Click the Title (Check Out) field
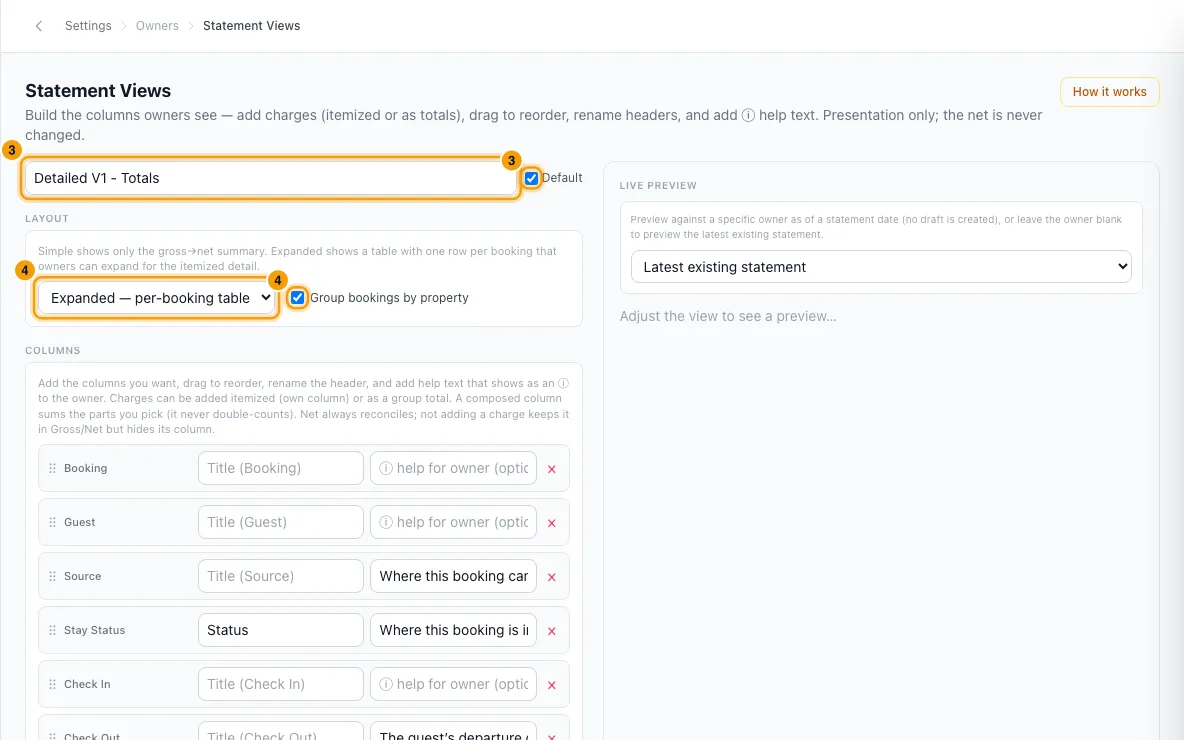The height and width of the screenshot is (740, 1184). pyautogui.click(x=281, y=732)
